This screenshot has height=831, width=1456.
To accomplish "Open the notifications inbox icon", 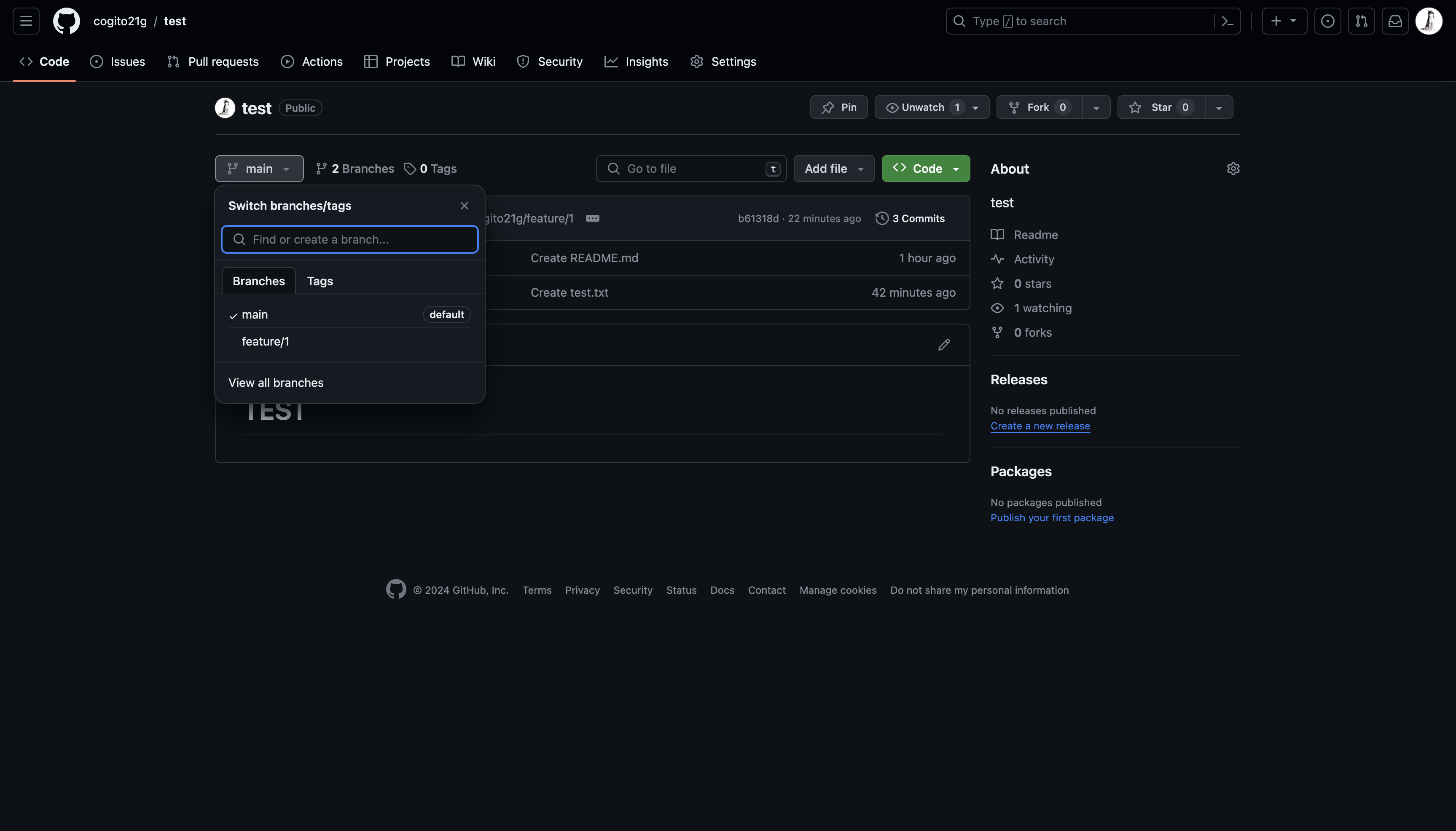I will (1395, 21).
